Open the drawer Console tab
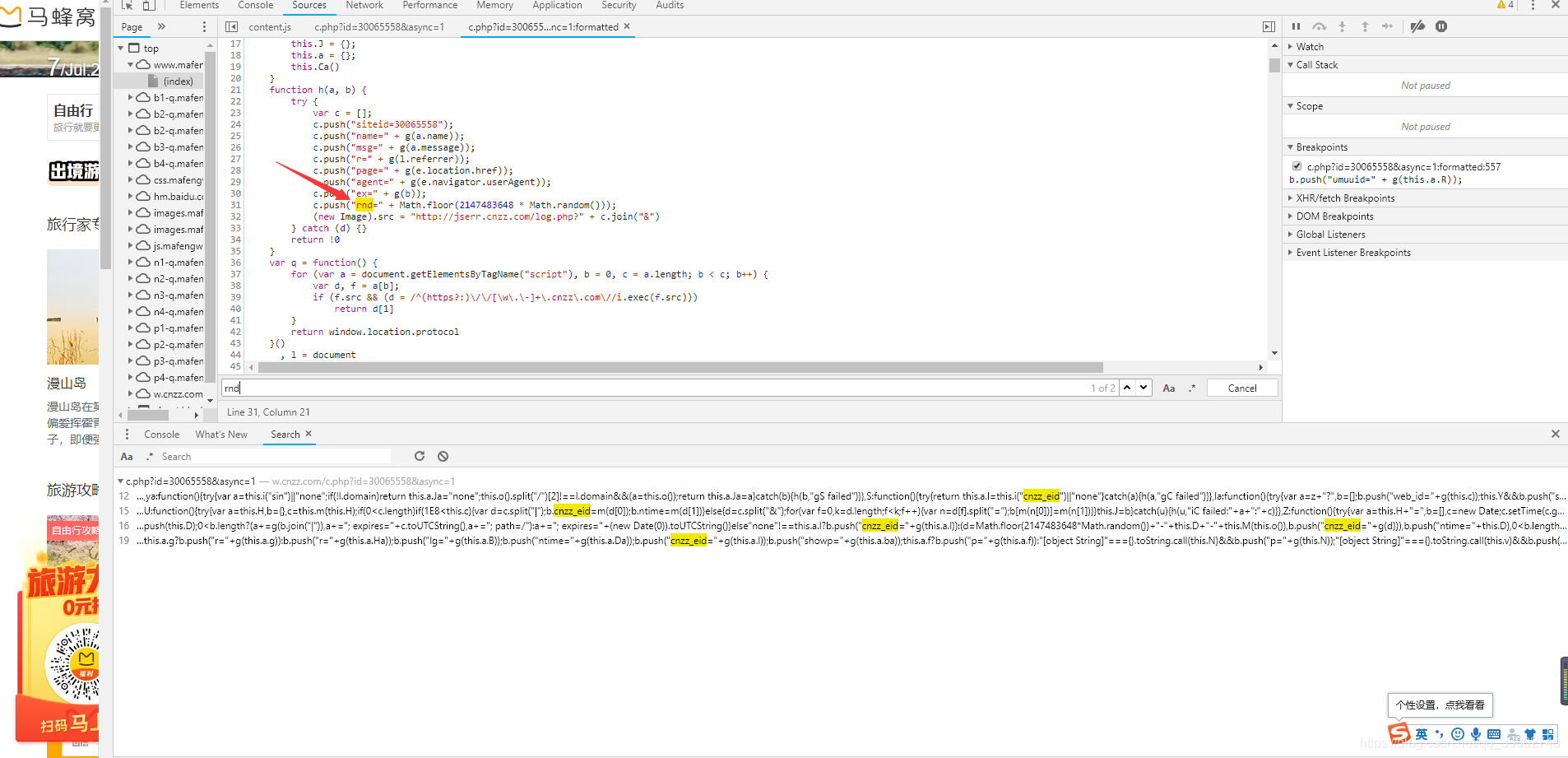 click(x=161, y=435)
